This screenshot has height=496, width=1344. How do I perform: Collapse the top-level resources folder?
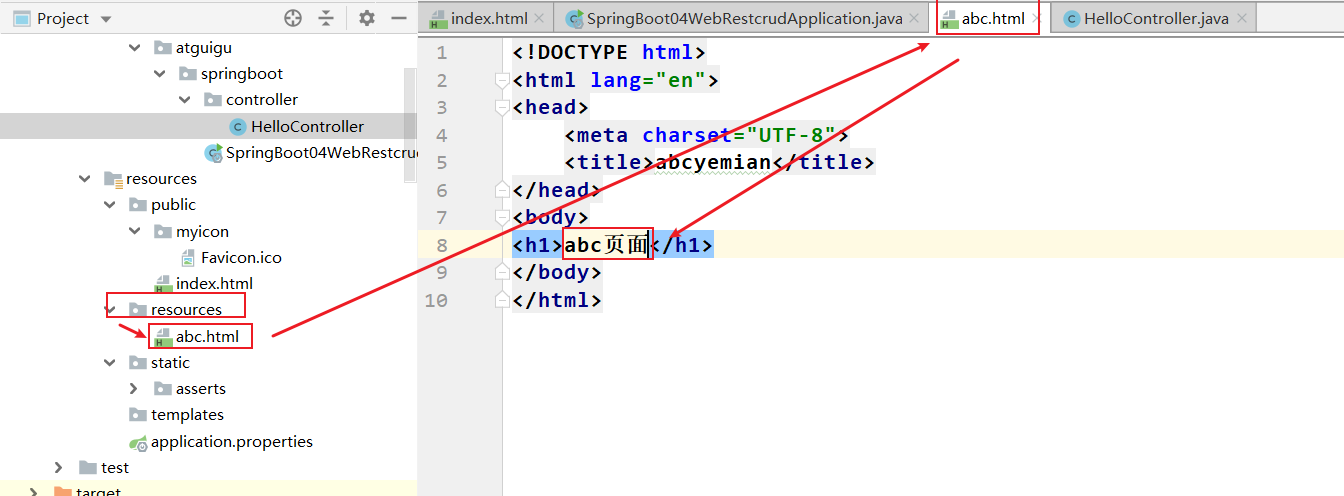point(85,178)
